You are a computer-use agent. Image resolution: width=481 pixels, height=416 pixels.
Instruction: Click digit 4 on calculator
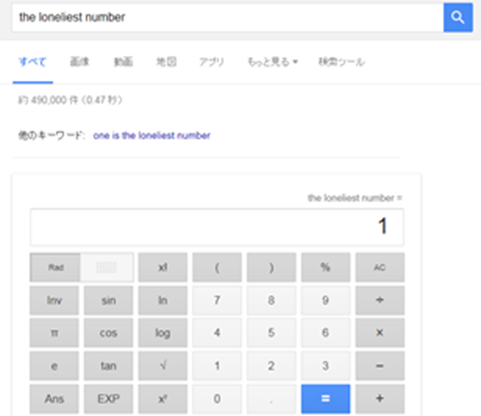click(217, 333)
